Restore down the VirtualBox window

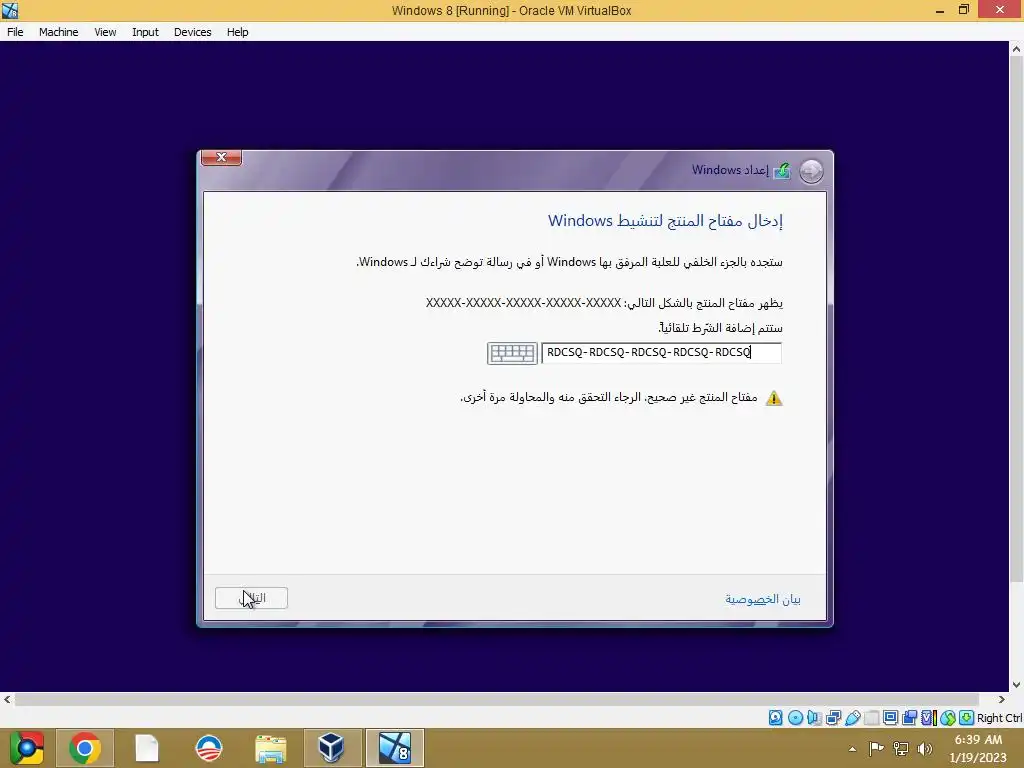pos(964,10)
